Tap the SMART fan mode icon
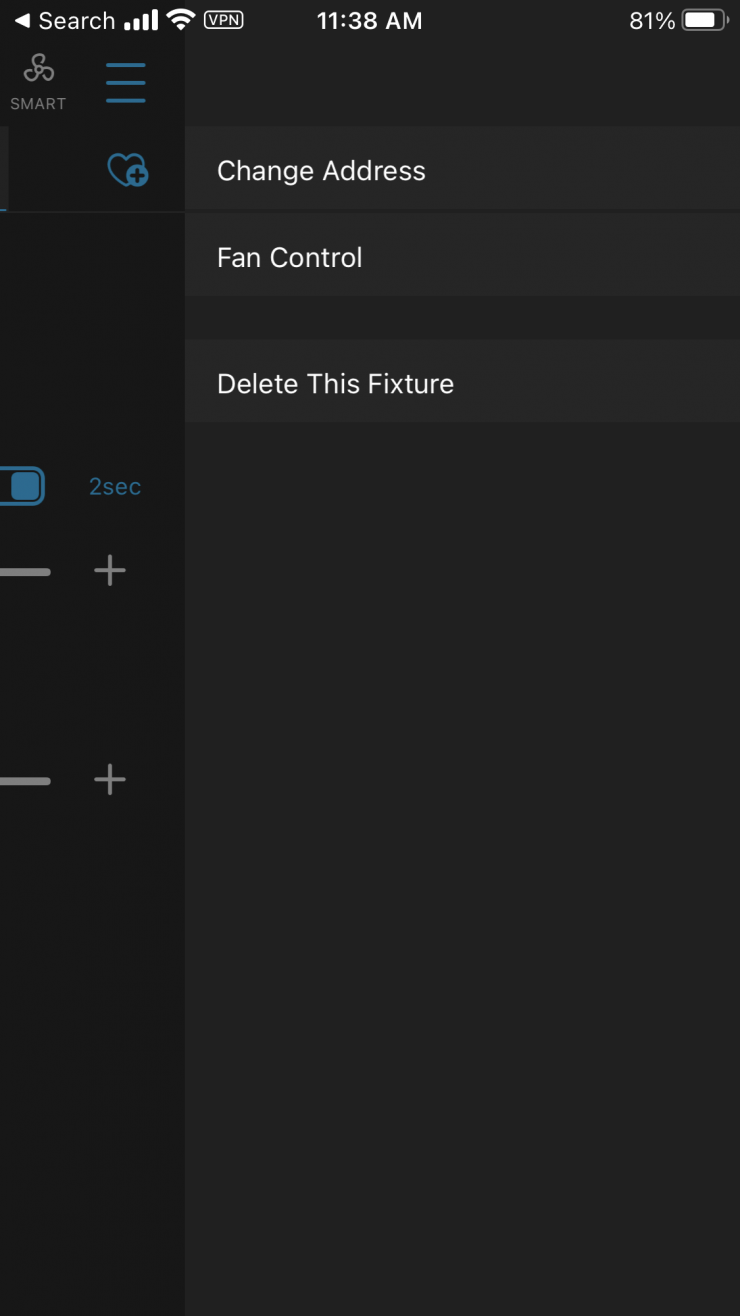This screenshot has width=740, height=1316. click(38, 70)
